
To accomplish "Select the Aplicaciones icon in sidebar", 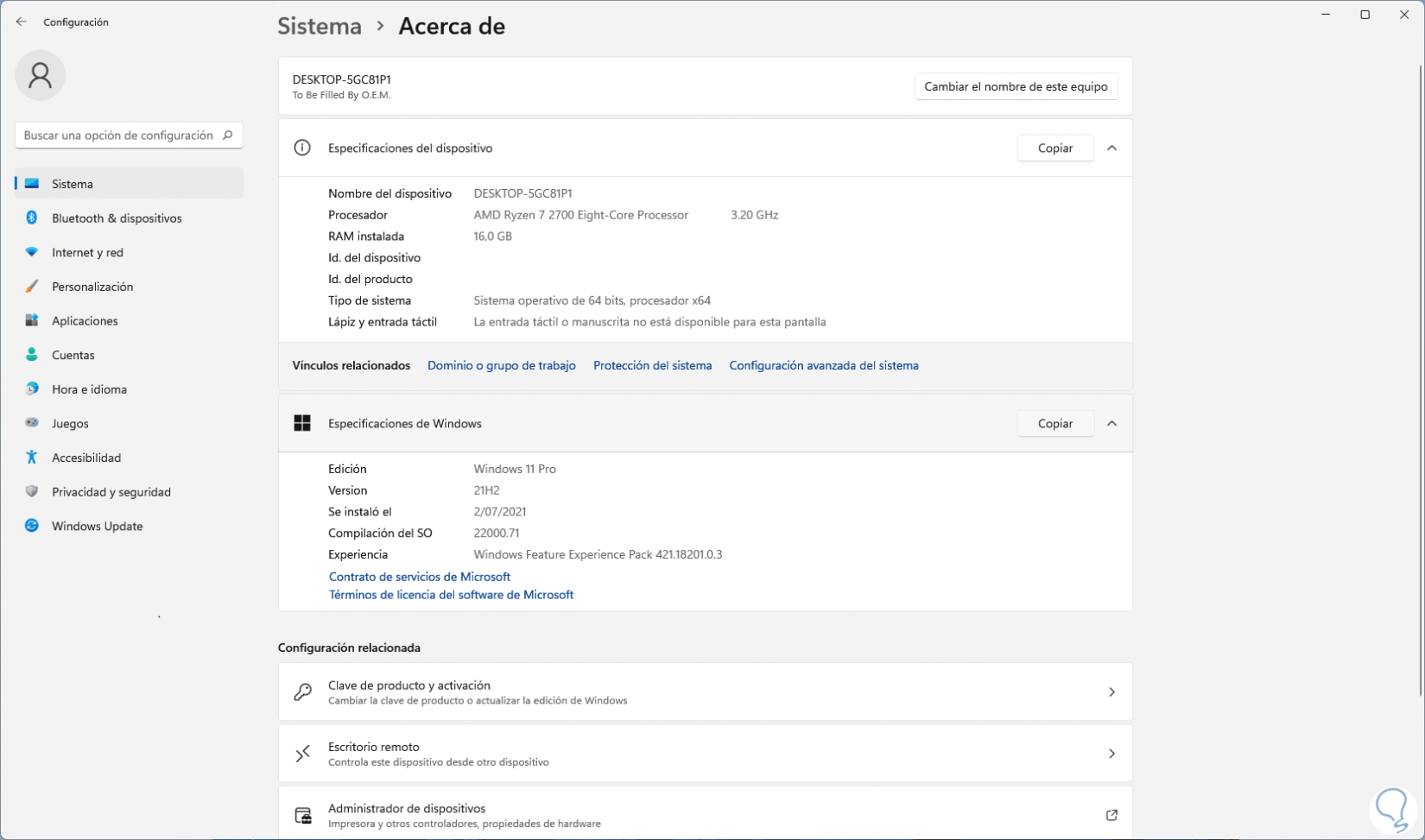I will 32,320.
